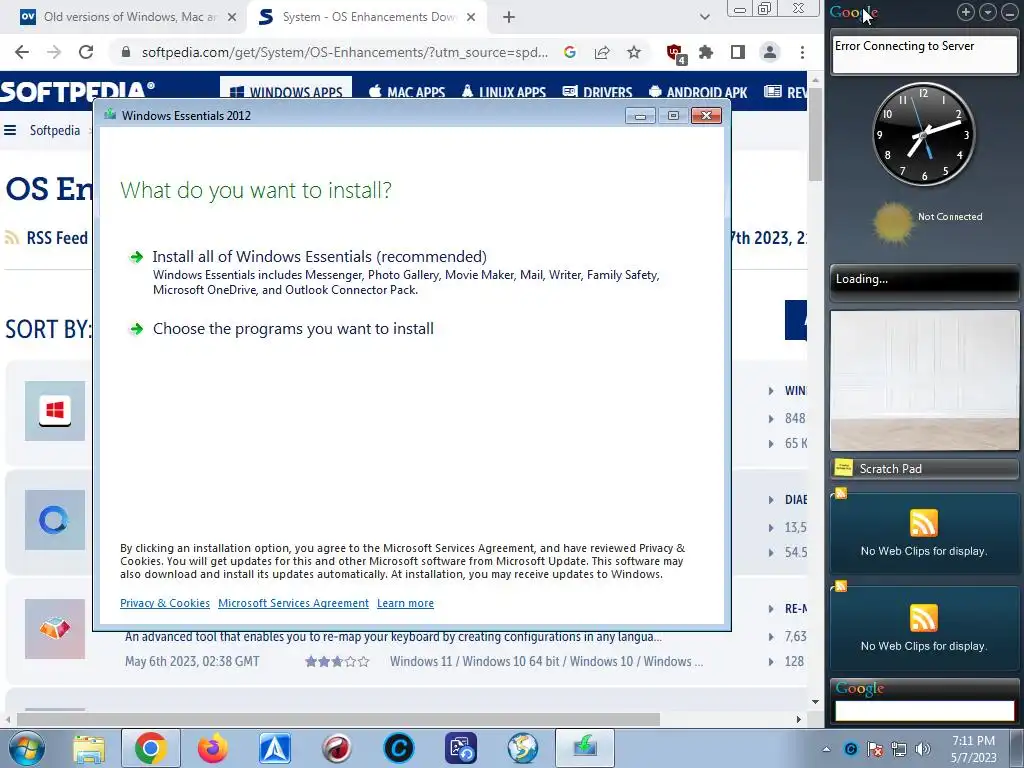Click the add gadget plus icon in sidebar
This screenshot has width=1024, height=768.
(966, 12)
